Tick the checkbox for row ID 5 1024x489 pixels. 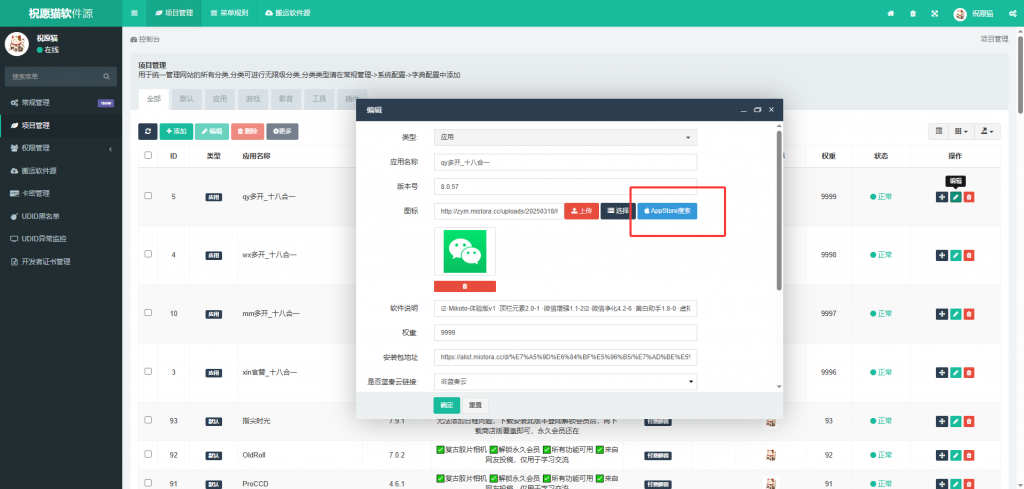pyautogui.click(x=148, y=196)
